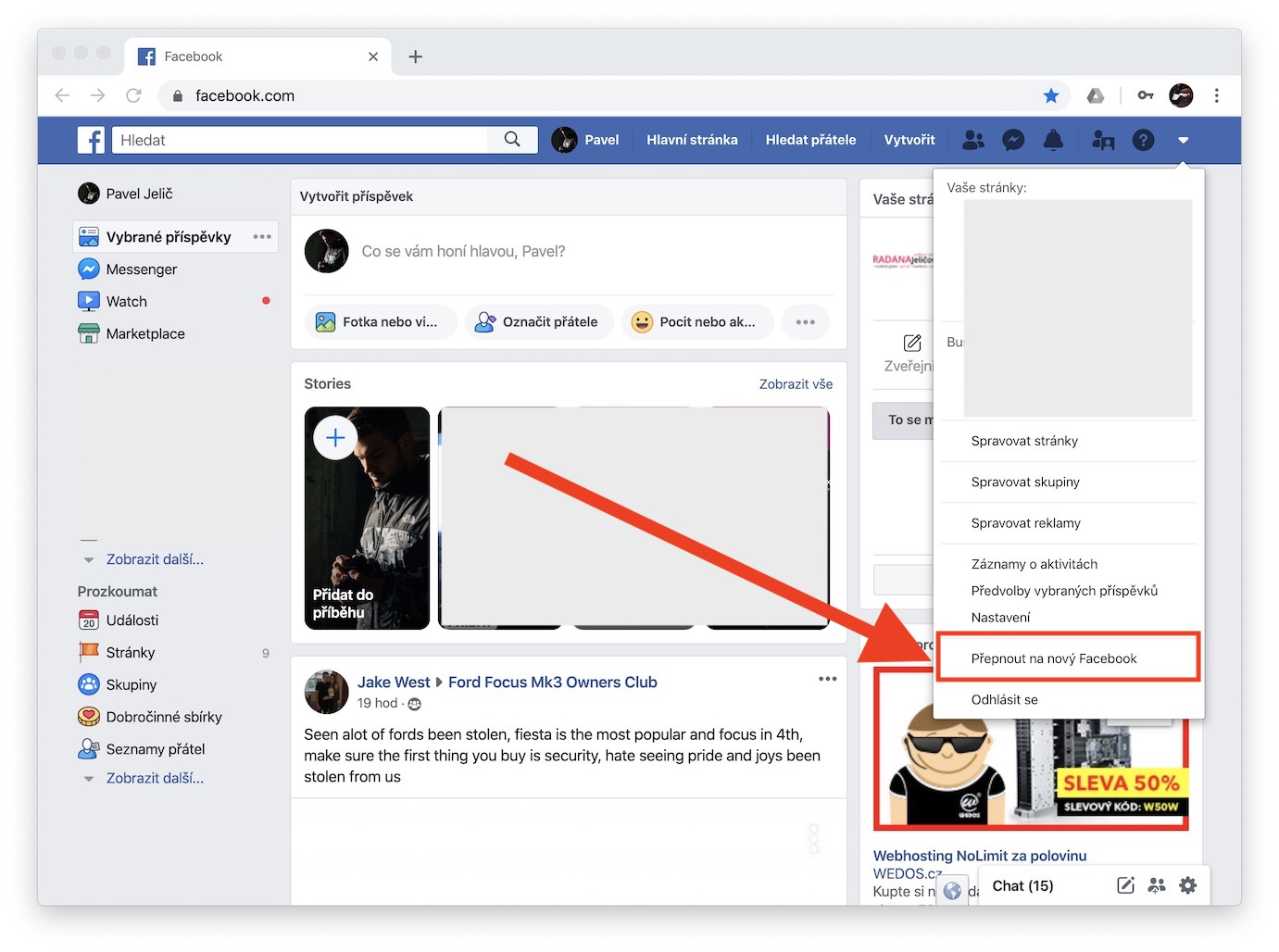The width and height of the screenshot is (1279, 952).
Task: Select 'Přepnout na nový Facebook' menu item
Action: (x=1053, y=658)
